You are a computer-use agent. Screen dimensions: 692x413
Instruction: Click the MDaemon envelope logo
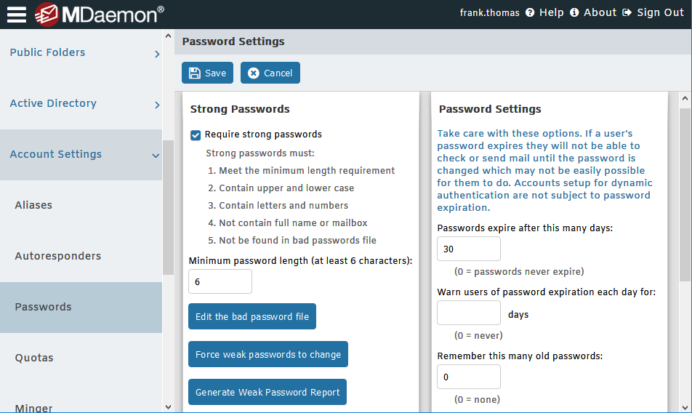click(x=47, y=15)
